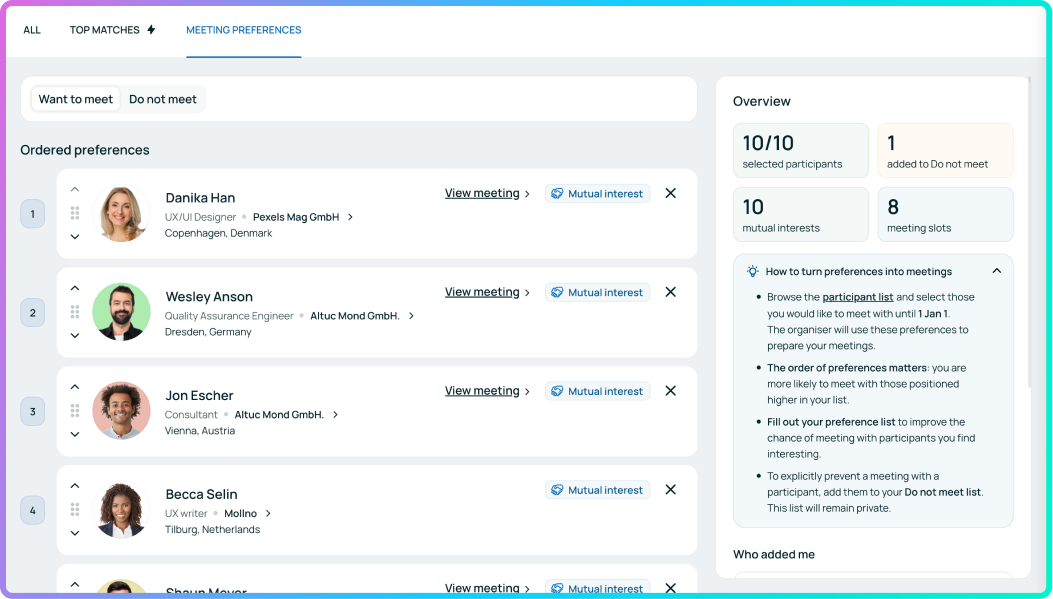Click the name Becca Selin

click(201, 494)
